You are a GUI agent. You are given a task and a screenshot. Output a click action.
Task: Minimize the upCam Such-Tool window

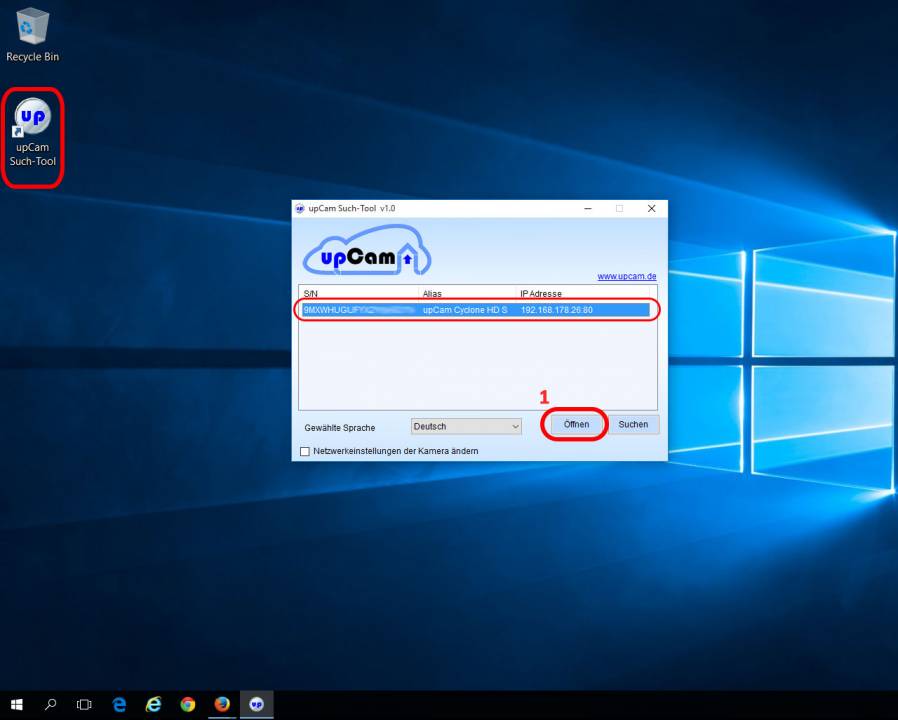pos(588,208)
